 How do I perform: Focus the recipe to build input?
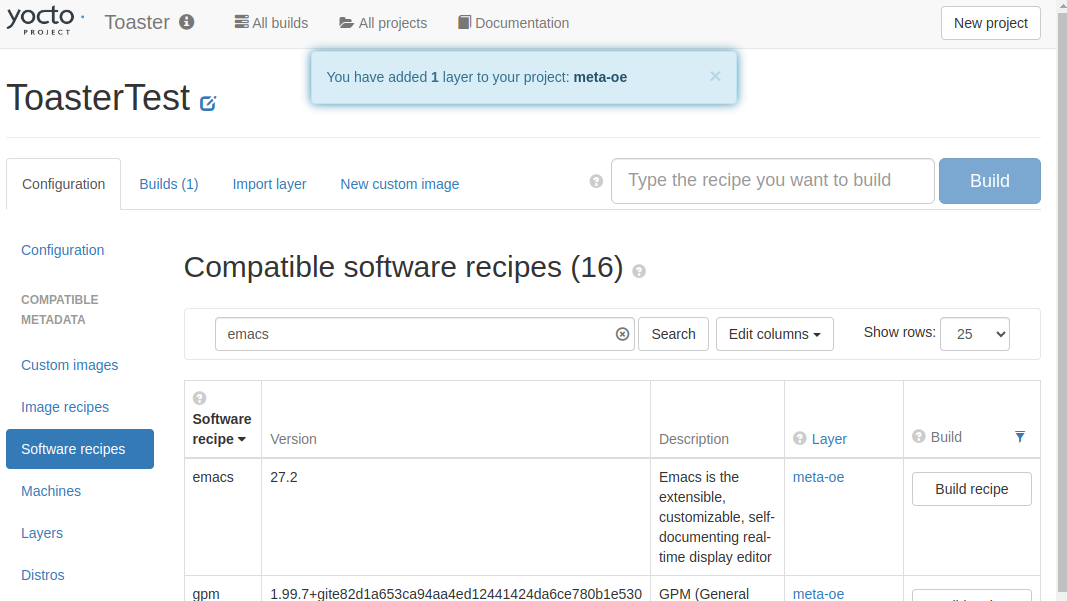[x=772, y=181]
